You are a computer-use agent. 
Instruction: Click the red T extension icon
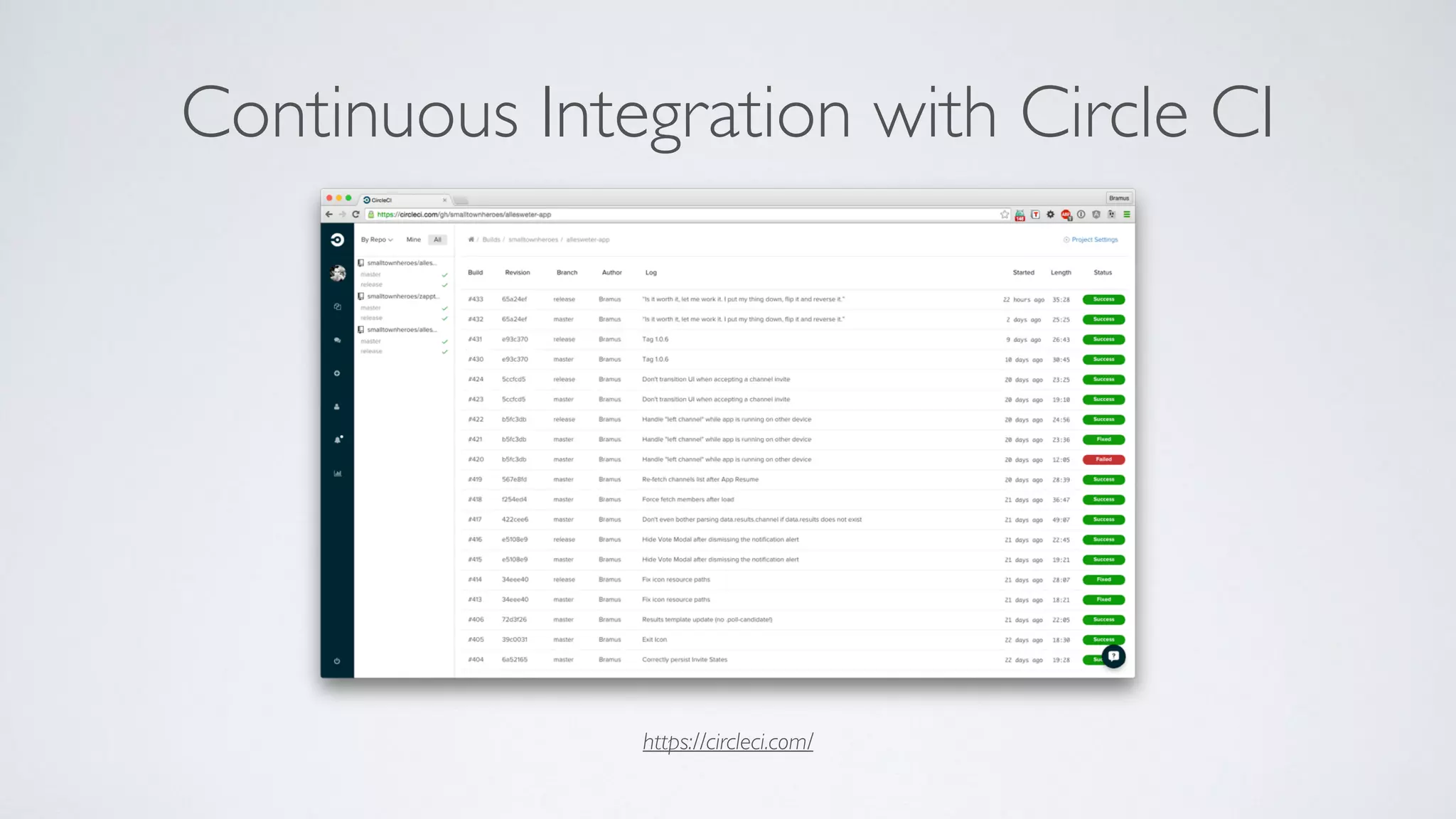1035,214
